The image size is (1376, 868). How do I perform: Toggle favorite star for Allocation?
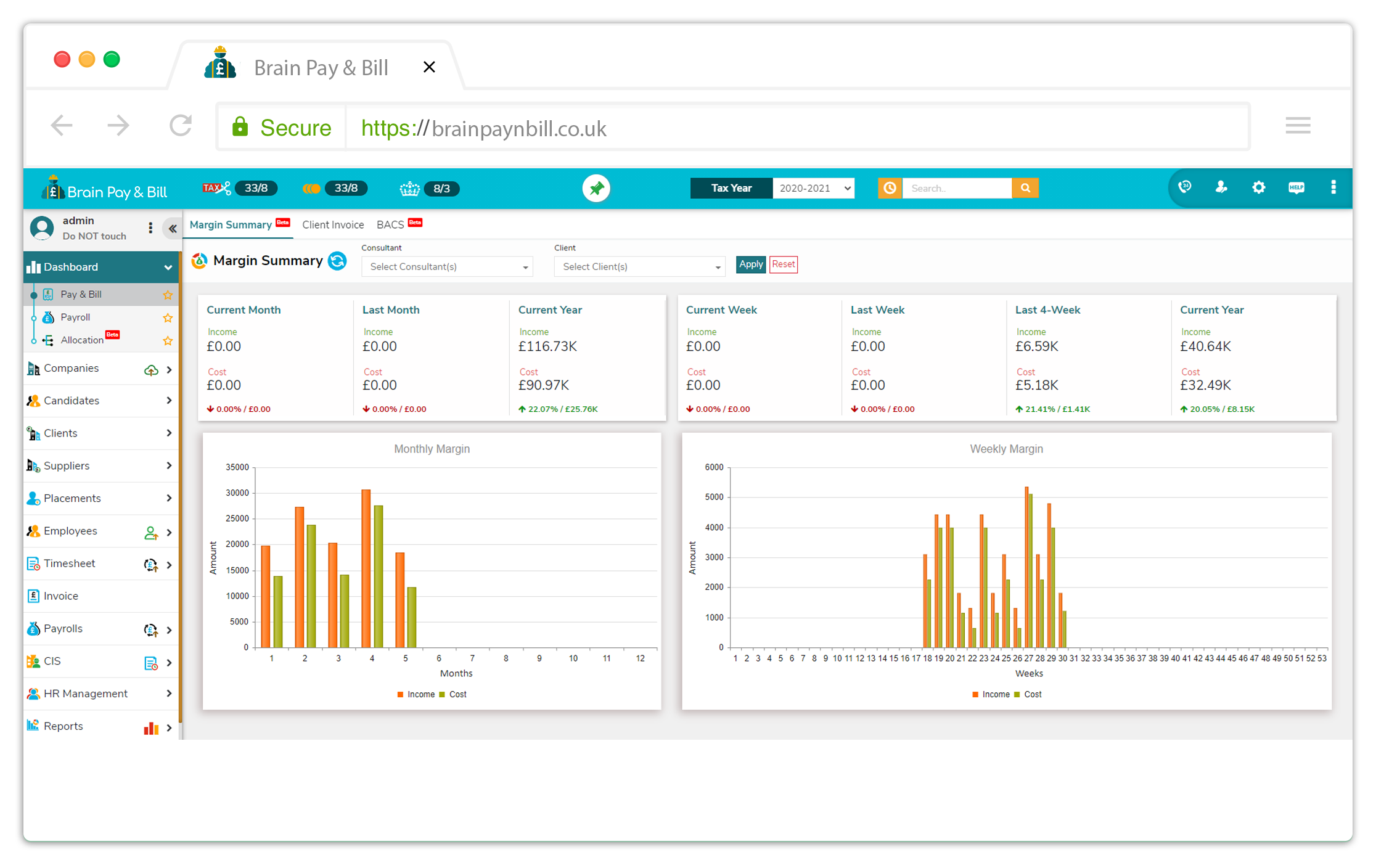(x=167, y=340)
